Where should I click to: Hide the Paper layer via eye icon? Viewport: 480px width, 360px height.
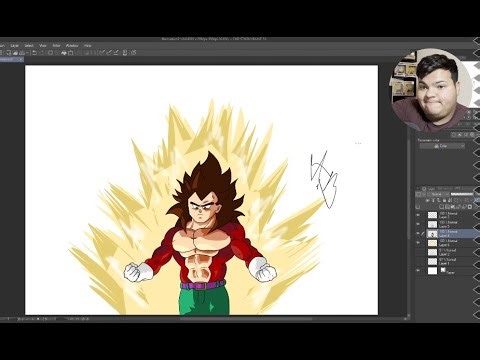(418, 271)
